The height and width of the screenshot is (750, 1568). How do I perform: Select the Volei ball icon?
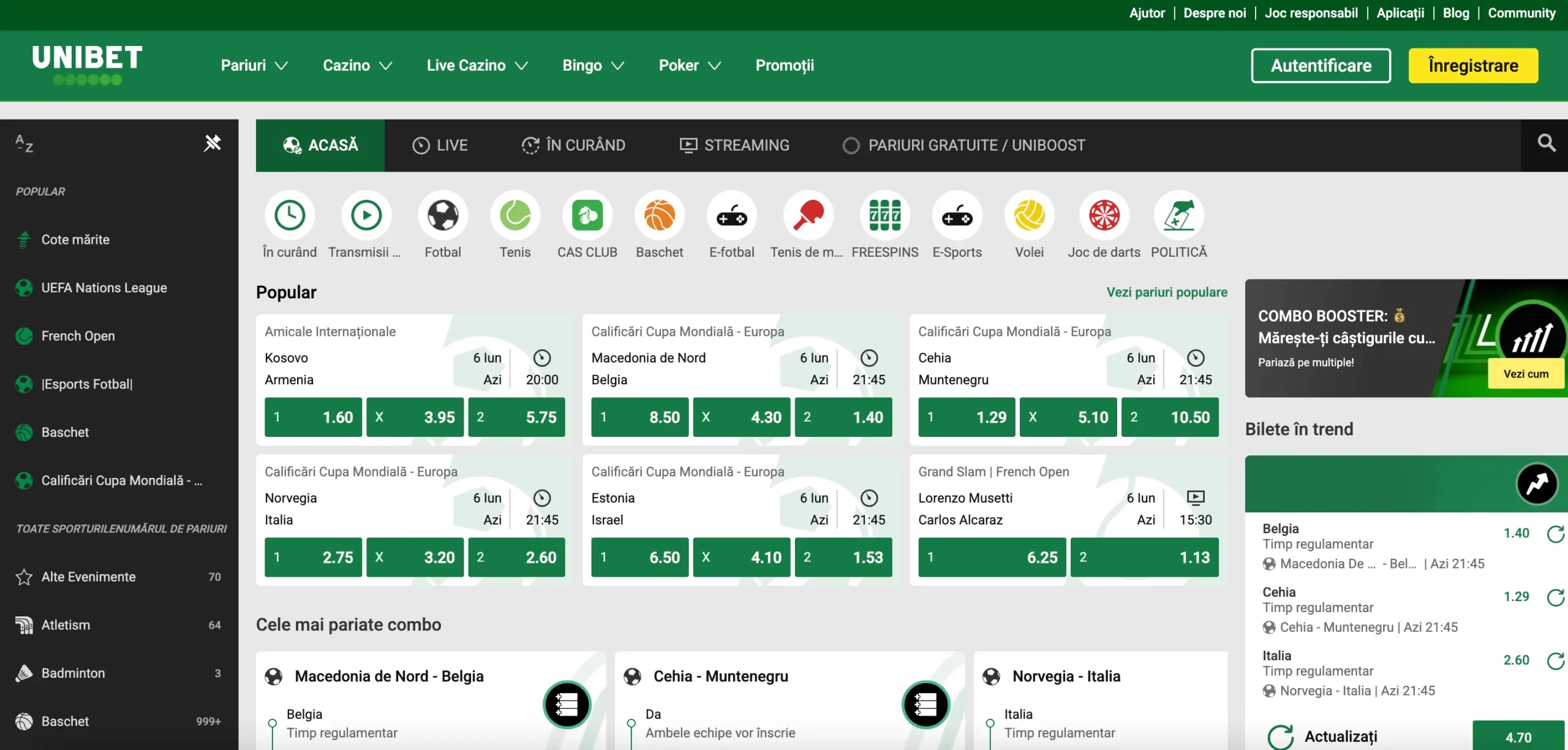(x=1030, y=215)
